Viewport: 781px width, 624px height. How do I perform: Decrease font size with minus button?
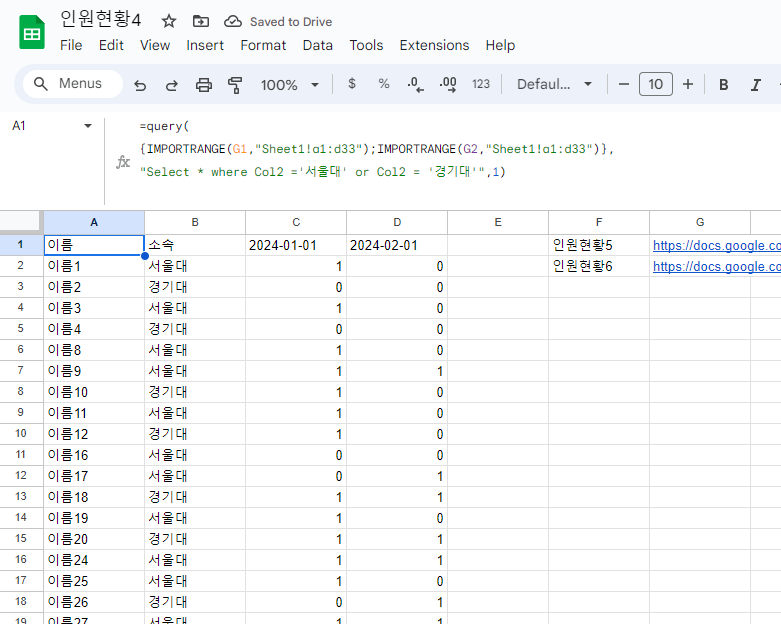pyautogui.click(x=624, y=84)
